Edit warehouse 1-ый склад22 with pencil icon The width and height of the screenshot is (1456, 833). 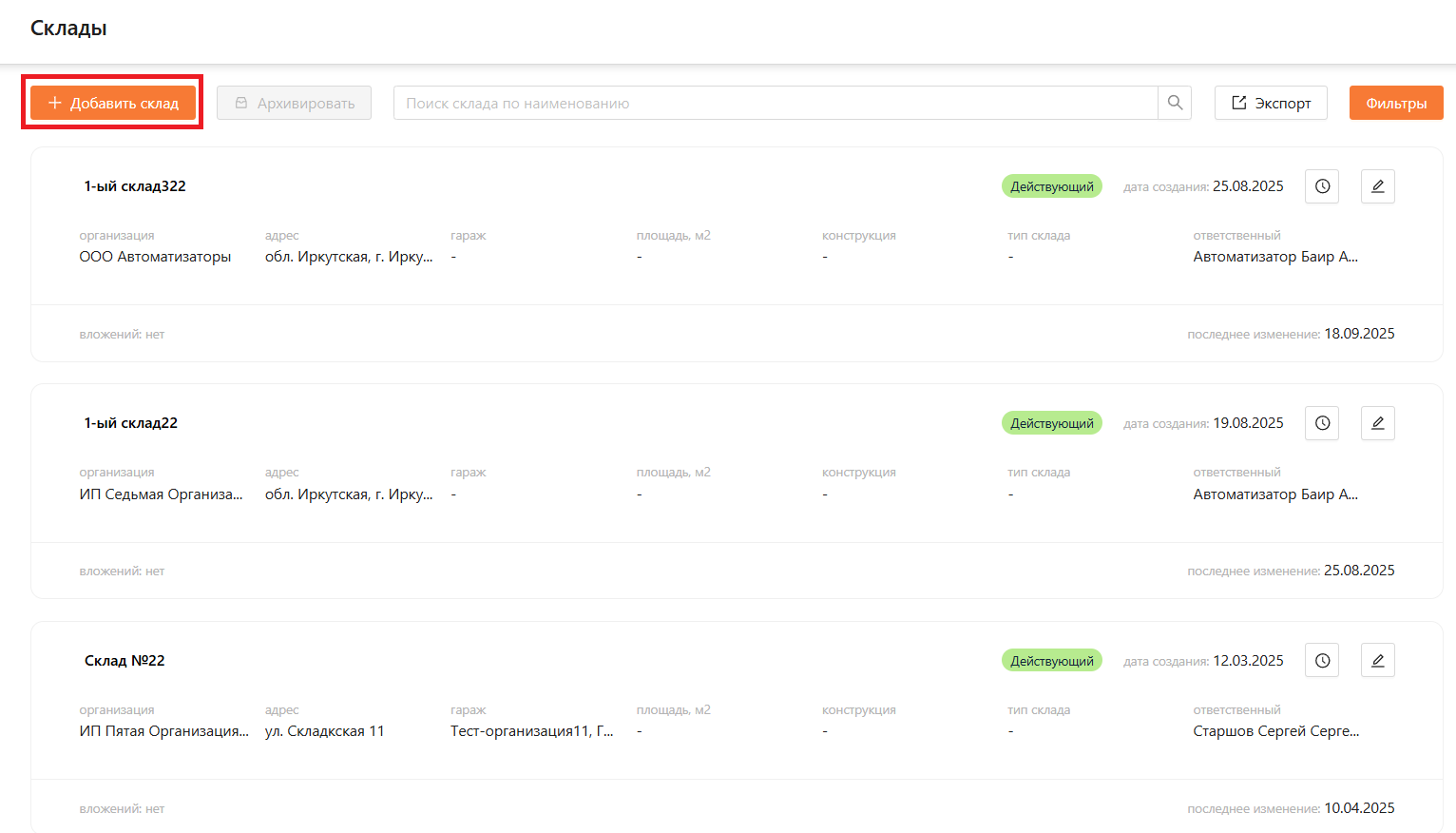pos(1377,423)
